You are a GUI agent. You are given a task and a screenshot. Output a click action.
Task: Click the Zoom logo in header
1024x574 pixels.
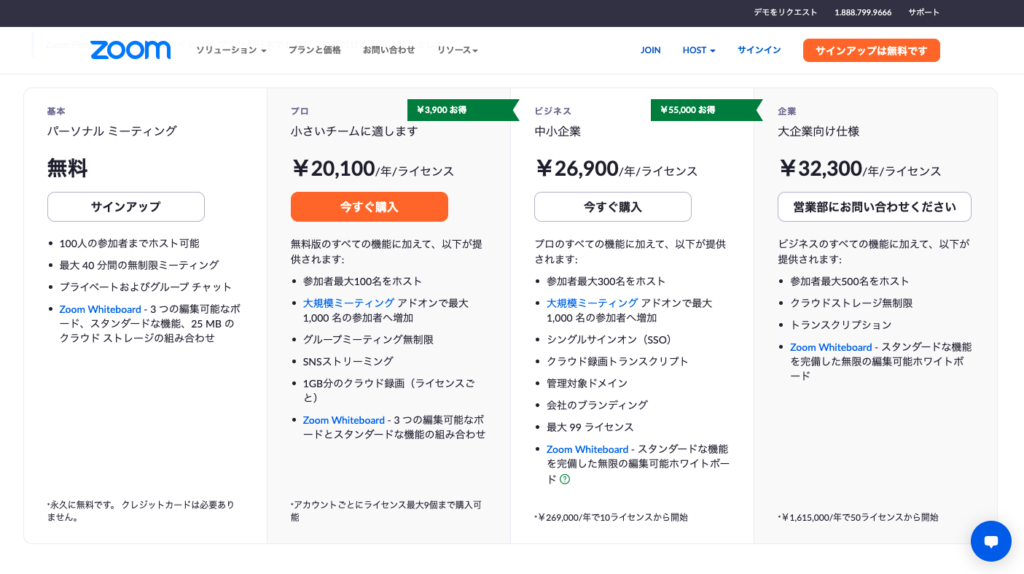click(x=130, y=50)
